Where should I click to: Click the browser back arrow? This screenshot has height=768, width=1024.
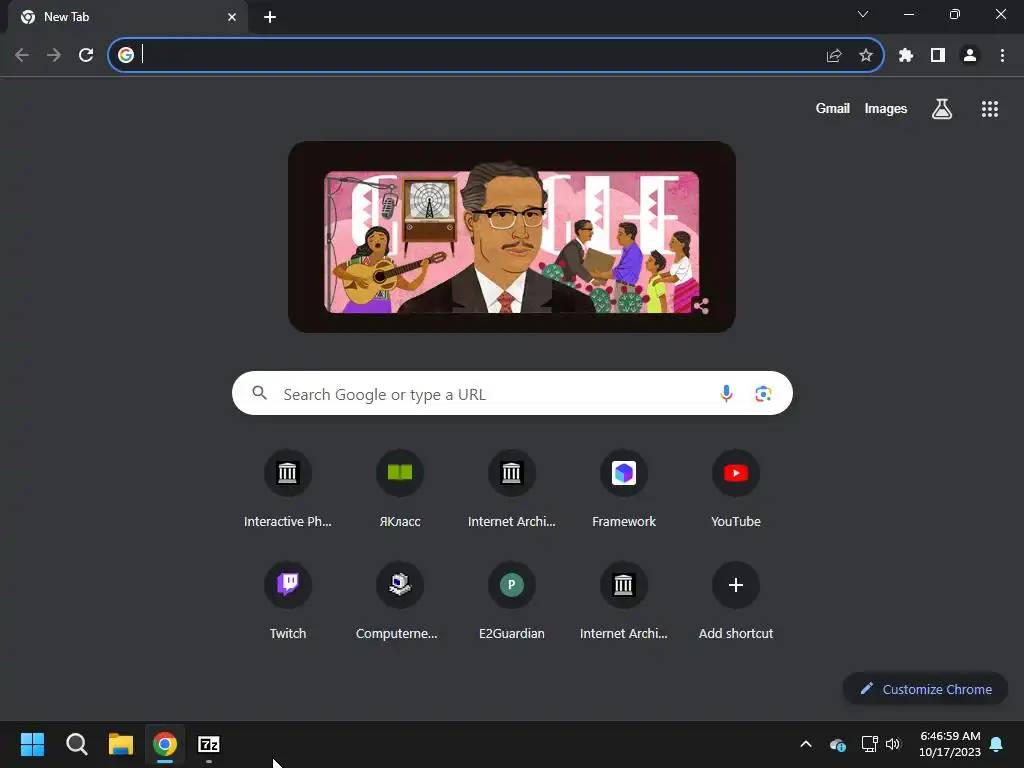(22, 56)
